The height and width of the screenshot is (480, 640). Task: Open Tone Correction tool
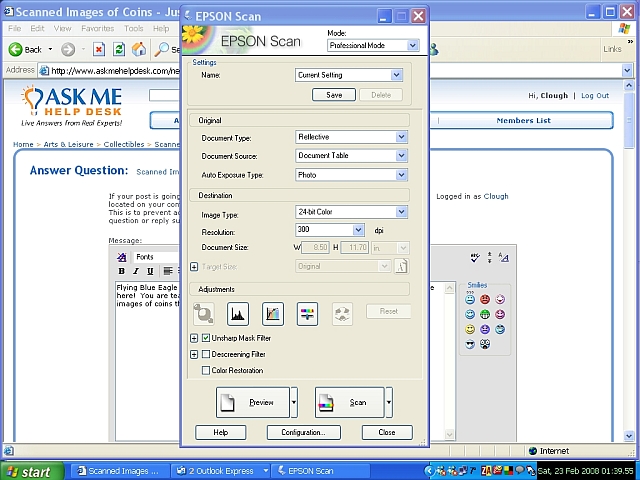point(273,314)
